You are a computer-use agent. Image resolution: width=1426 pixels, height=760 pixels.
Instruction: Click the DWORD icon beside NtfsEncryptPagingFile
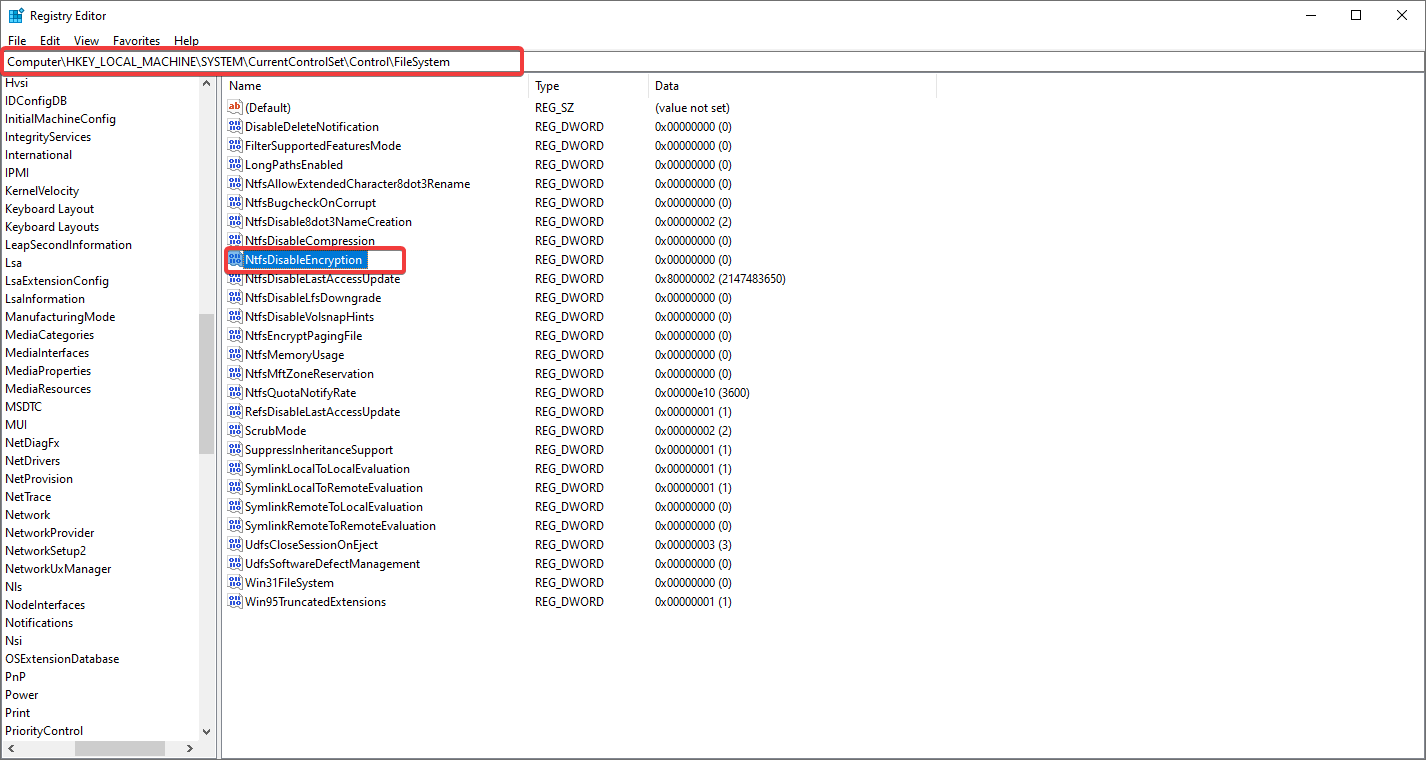point(232,335)
